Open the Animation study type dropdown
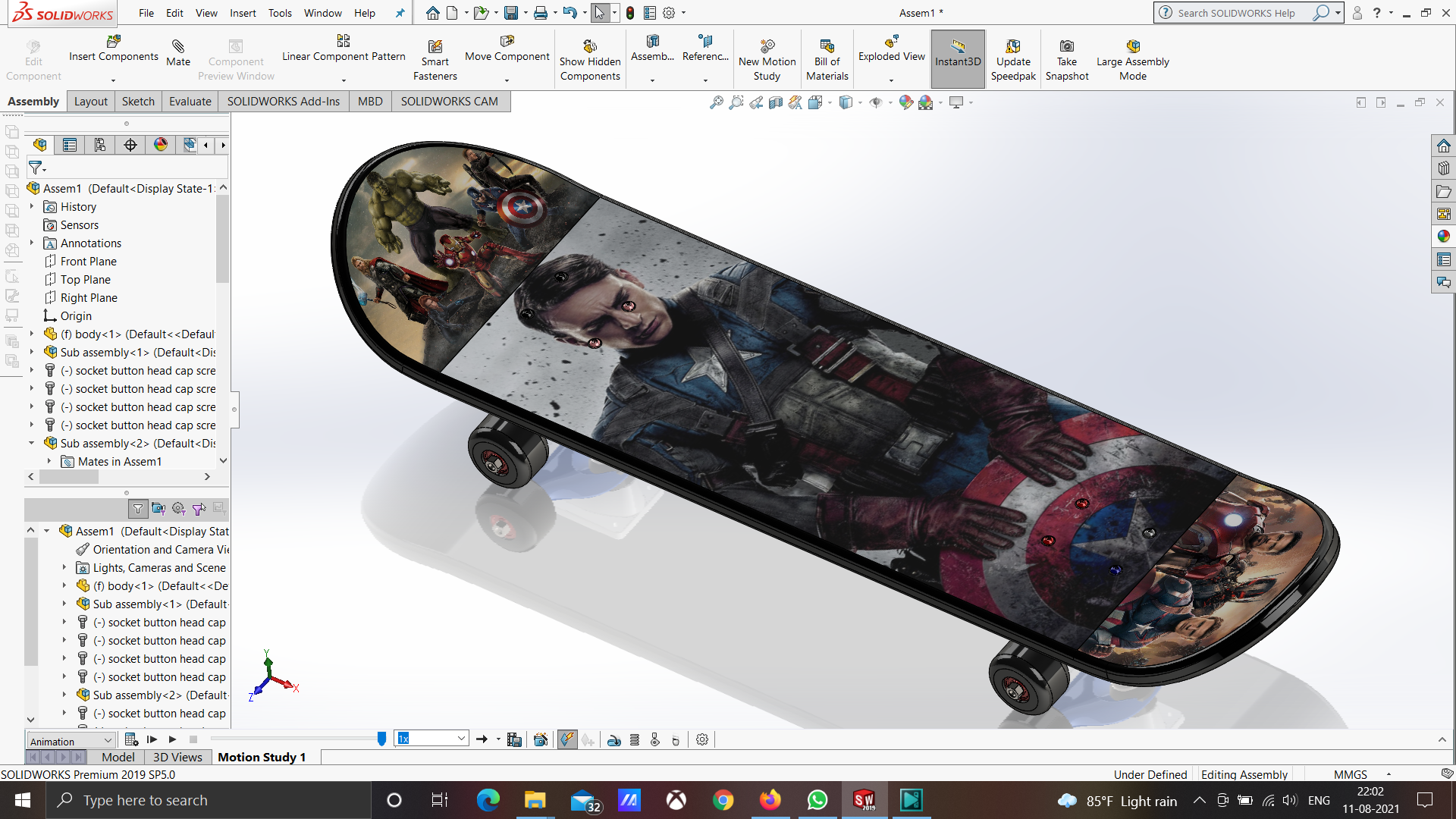This screenshot has height=819, width=1456. coord(71,741)
